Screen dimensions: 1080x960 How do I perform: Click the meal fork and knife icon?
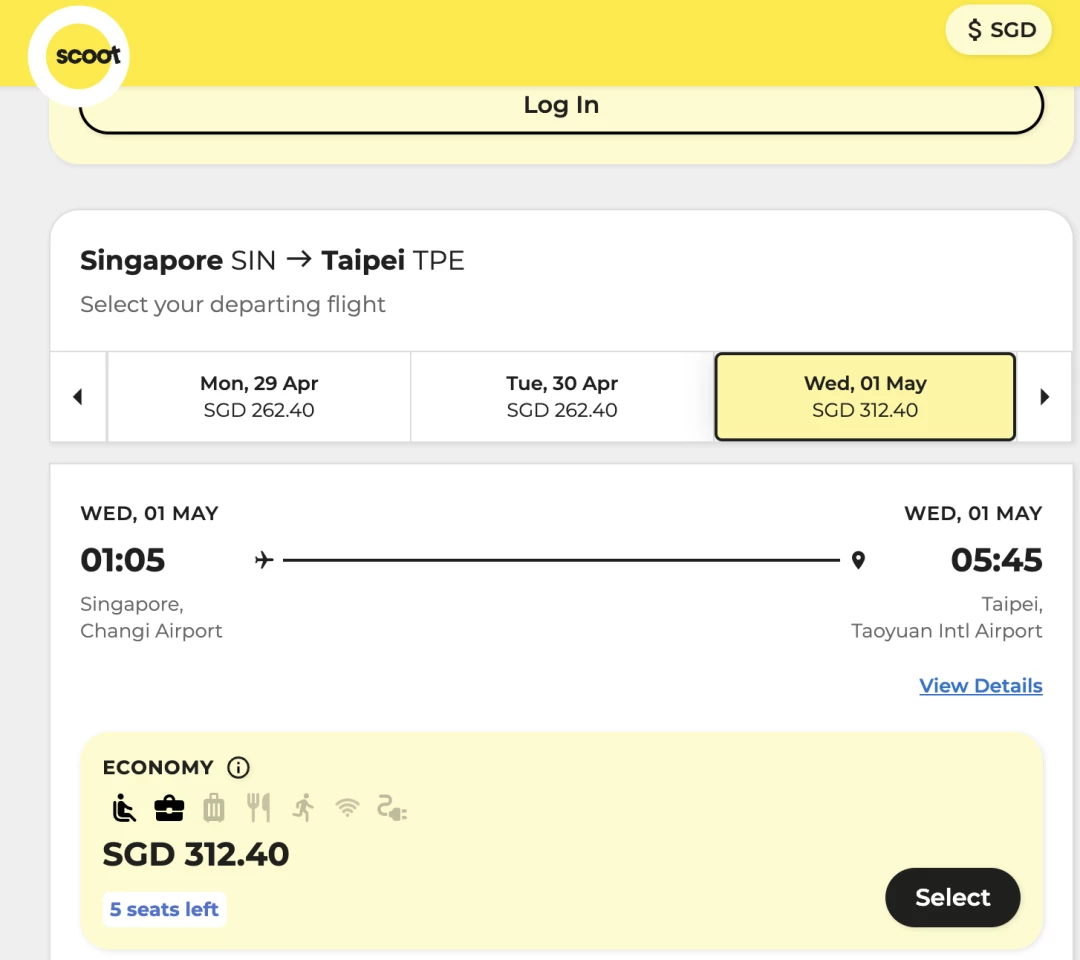(258, 808)
